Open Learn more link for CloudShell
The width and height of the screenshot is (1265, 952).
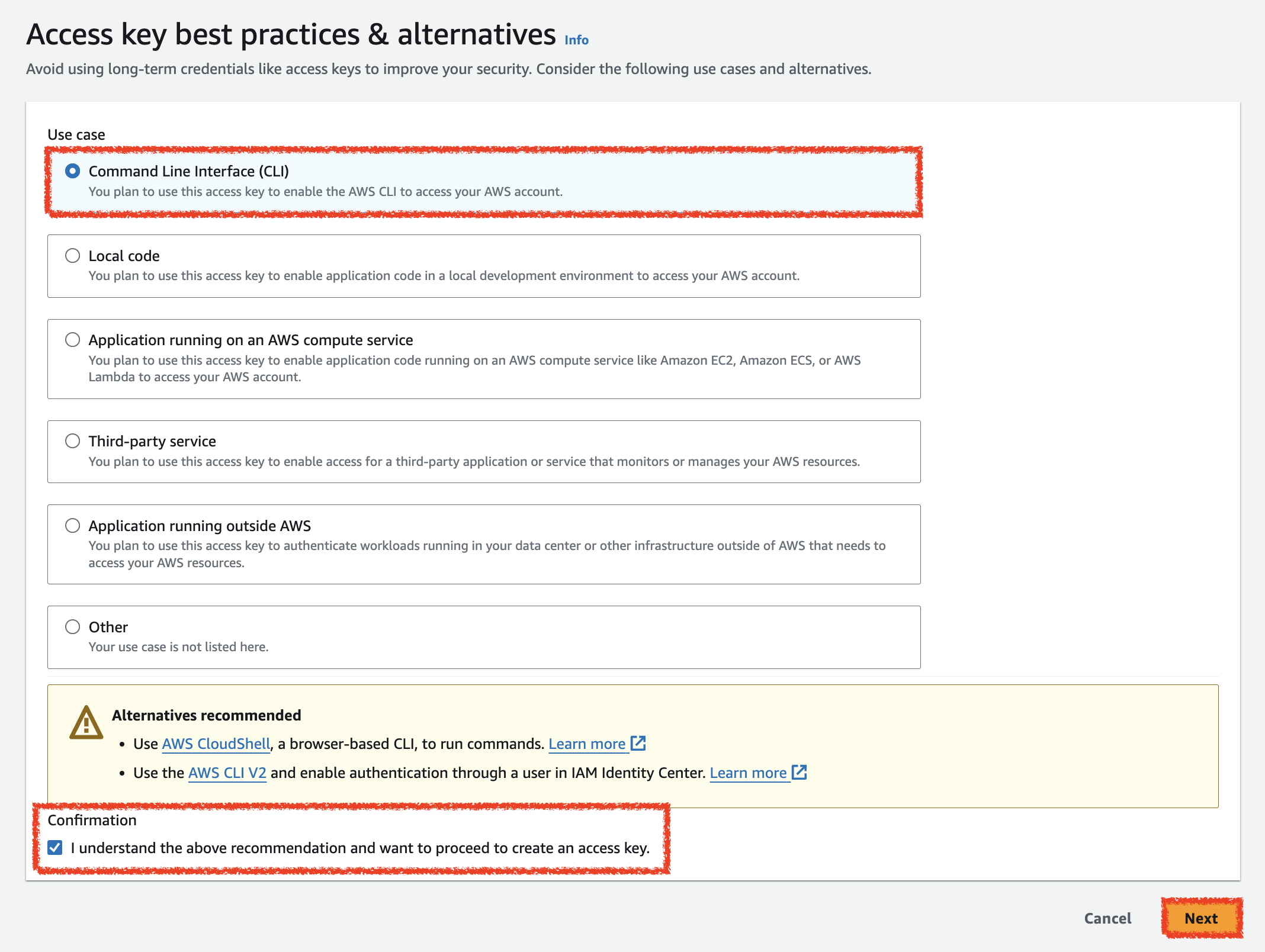587,744
